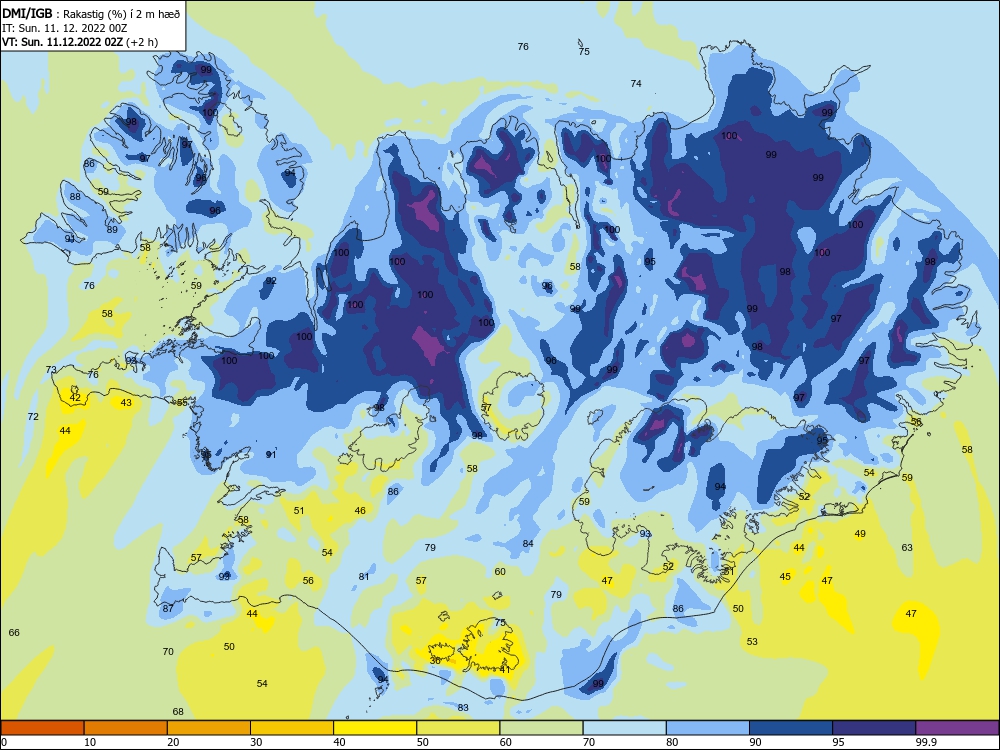Click the light blue 70–80 legend swatch
The image size is (1000, 750).
624,728
